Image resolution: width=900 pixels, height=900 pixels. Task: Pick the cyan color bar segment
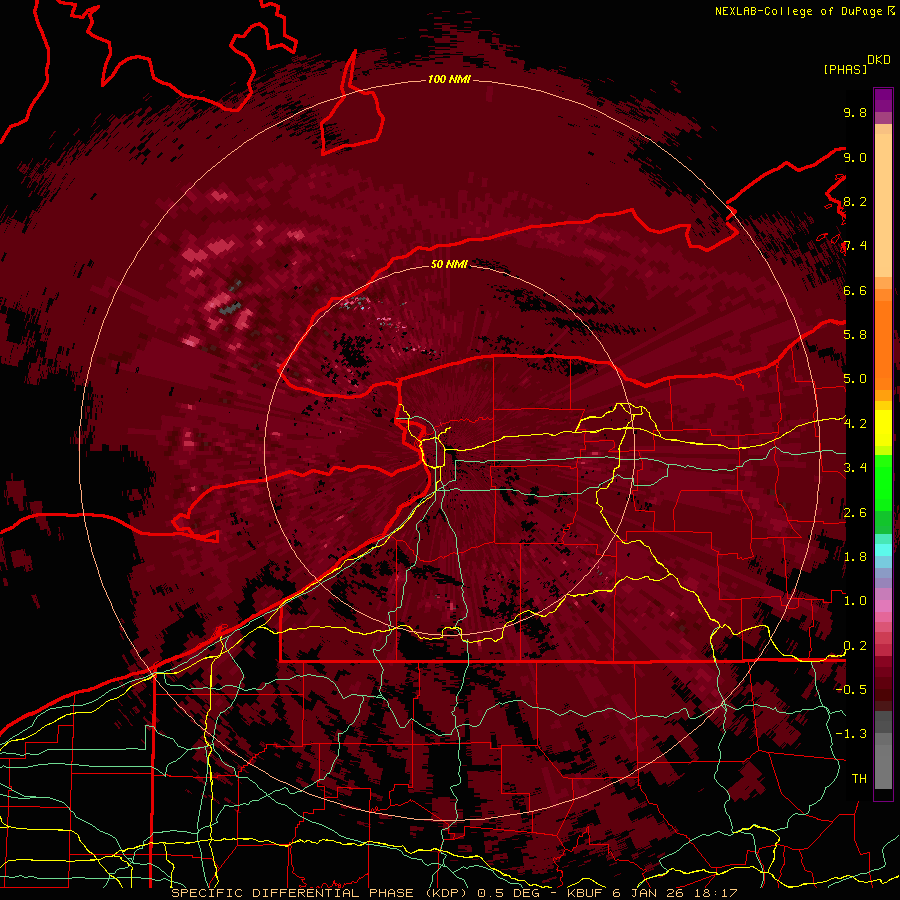883,550
